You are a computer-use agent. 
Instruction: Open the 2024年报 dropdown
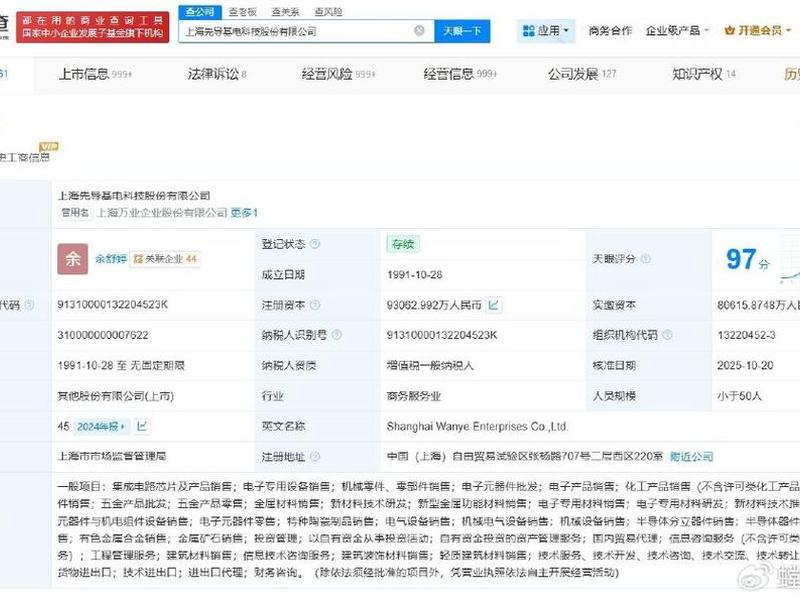(101, 426)
